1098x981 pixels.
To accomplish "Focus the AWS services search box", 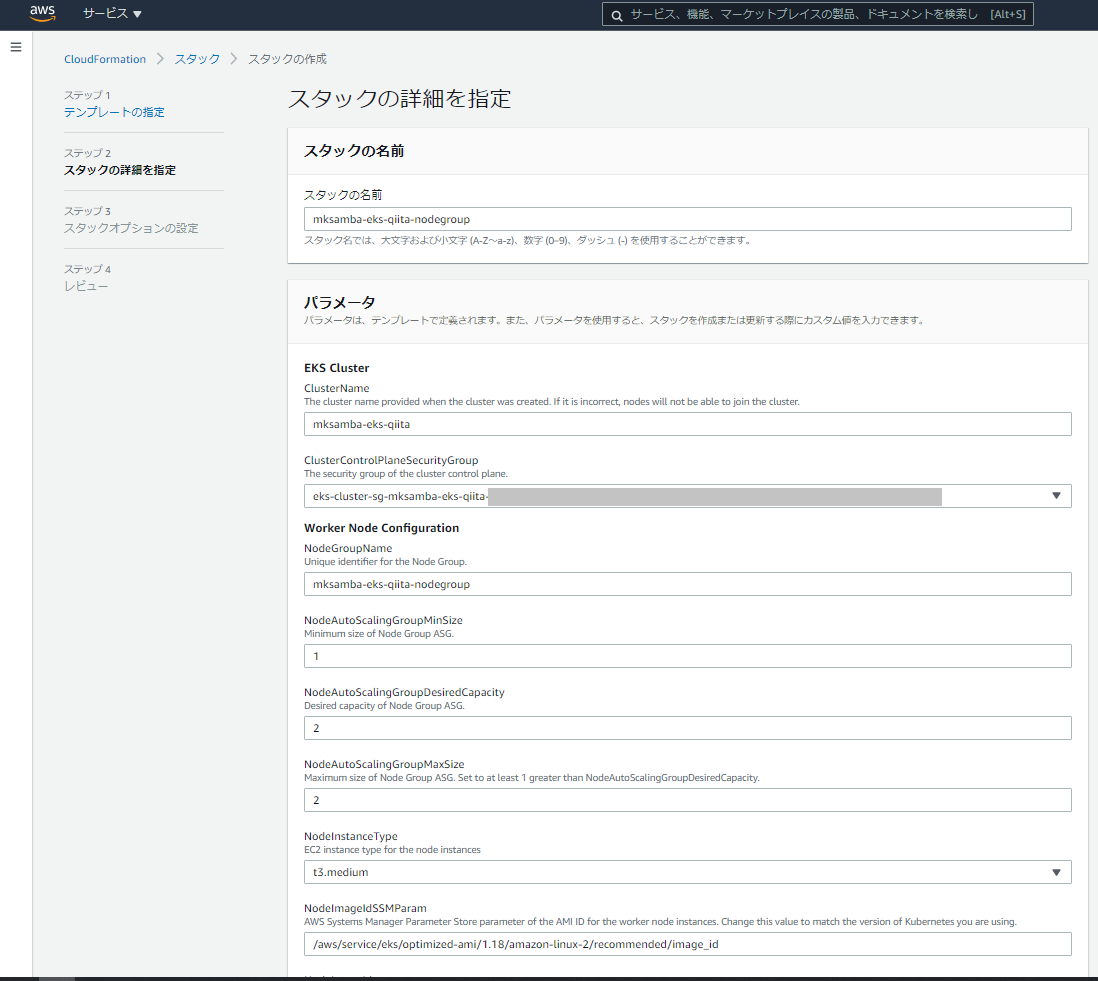I will tap(817, 14).
